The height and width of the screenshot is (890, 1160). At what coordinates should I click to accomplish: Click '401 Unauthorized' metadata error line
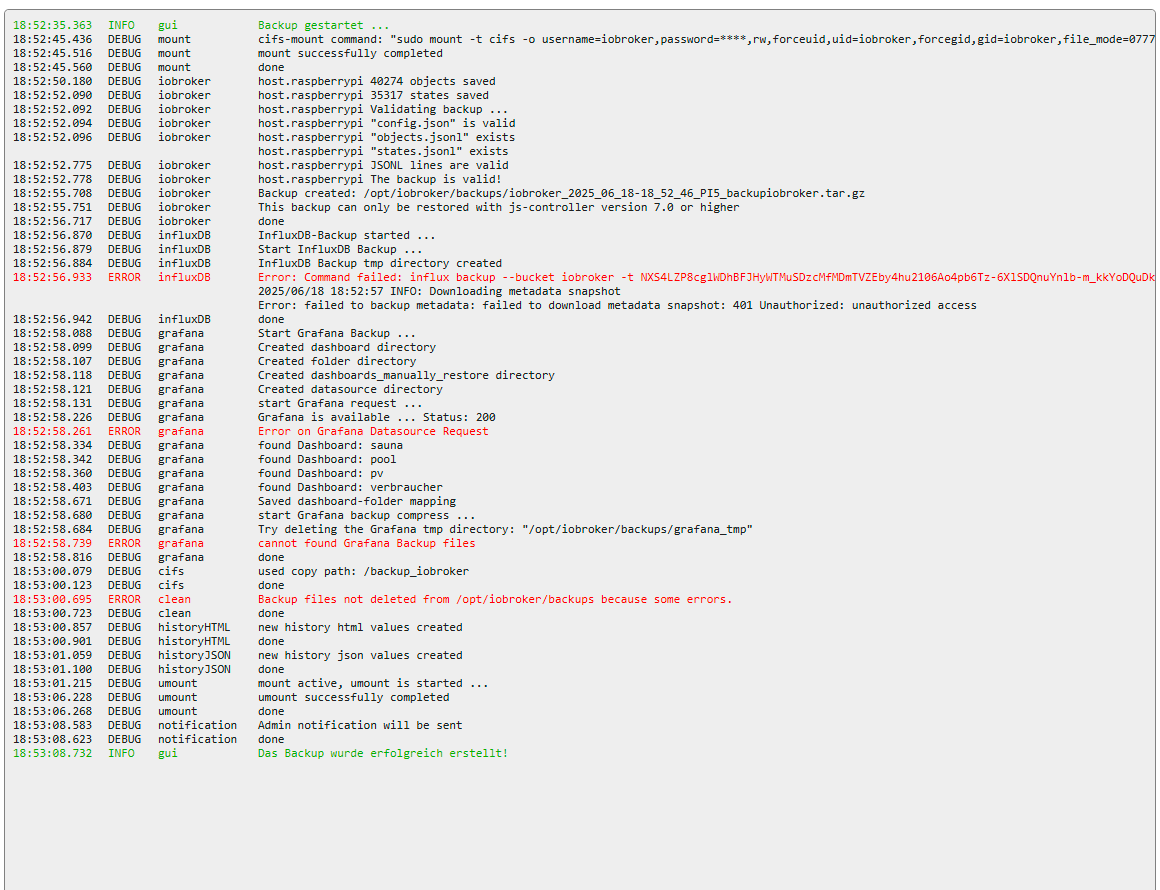coord(617,306)
